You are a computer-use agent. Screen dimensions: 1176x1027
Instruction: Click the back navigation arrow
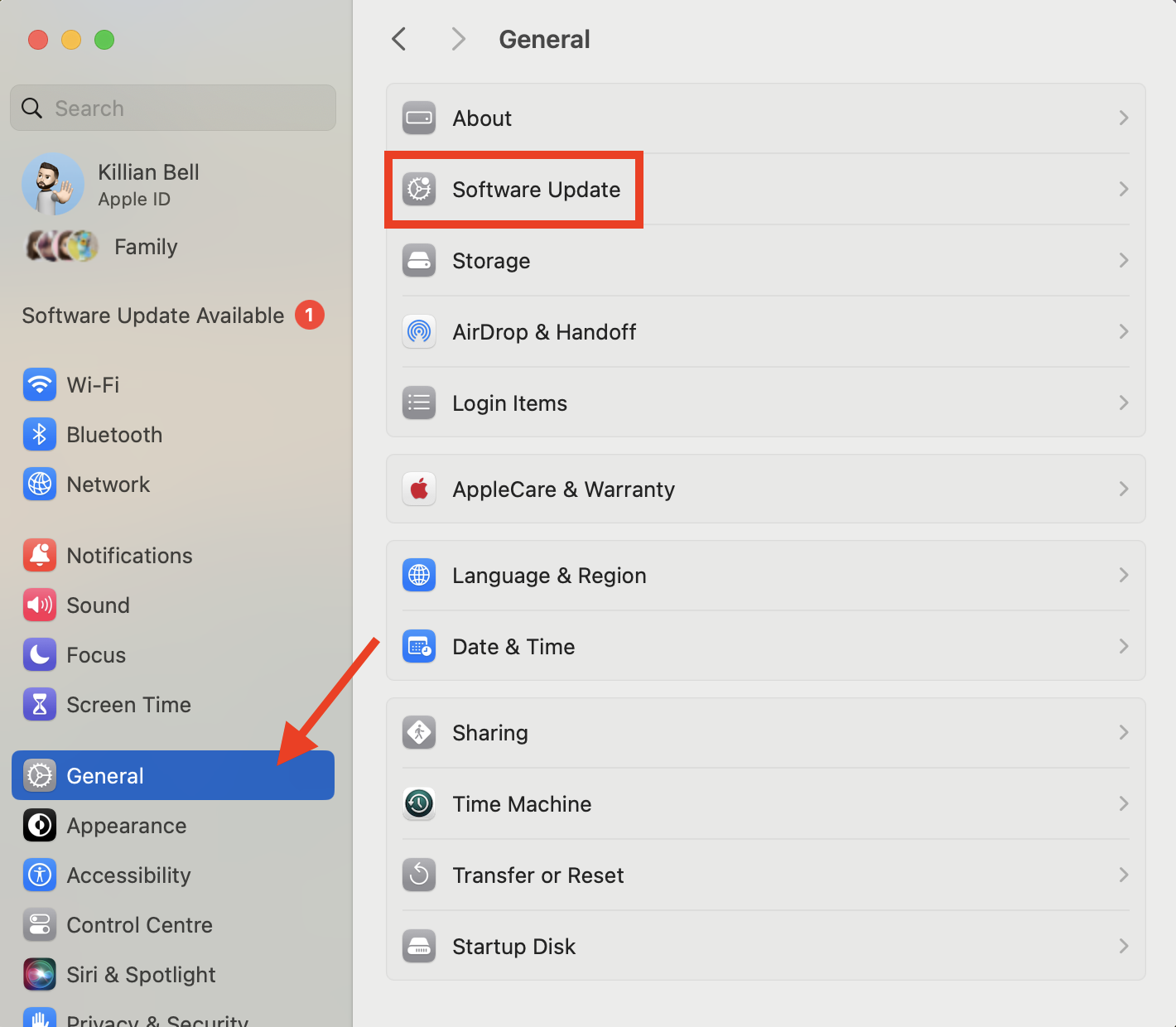398,38
